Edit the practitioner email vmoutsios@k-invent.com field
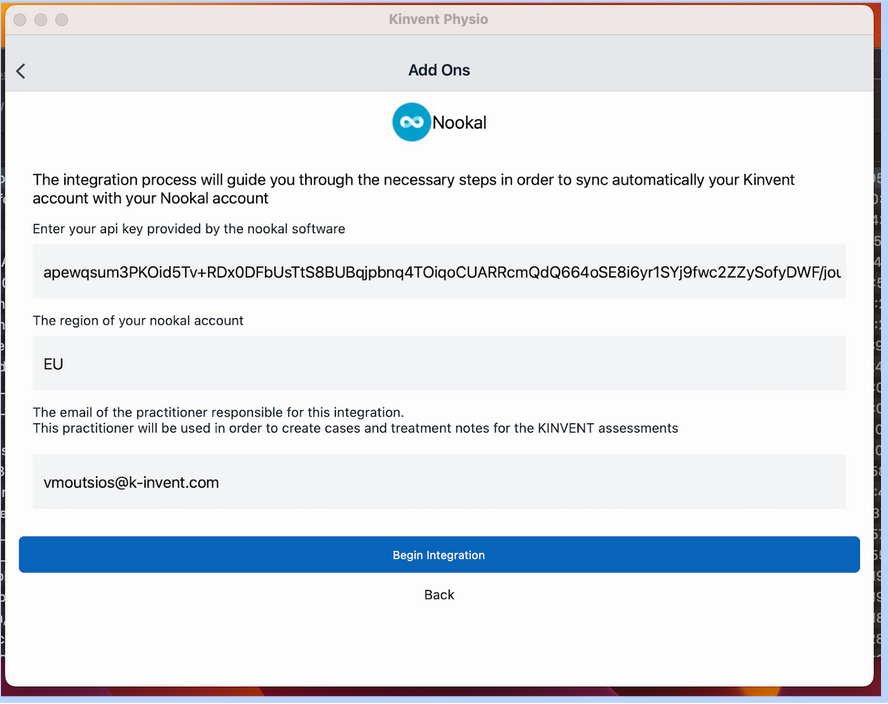 click(x=439, y=482)
